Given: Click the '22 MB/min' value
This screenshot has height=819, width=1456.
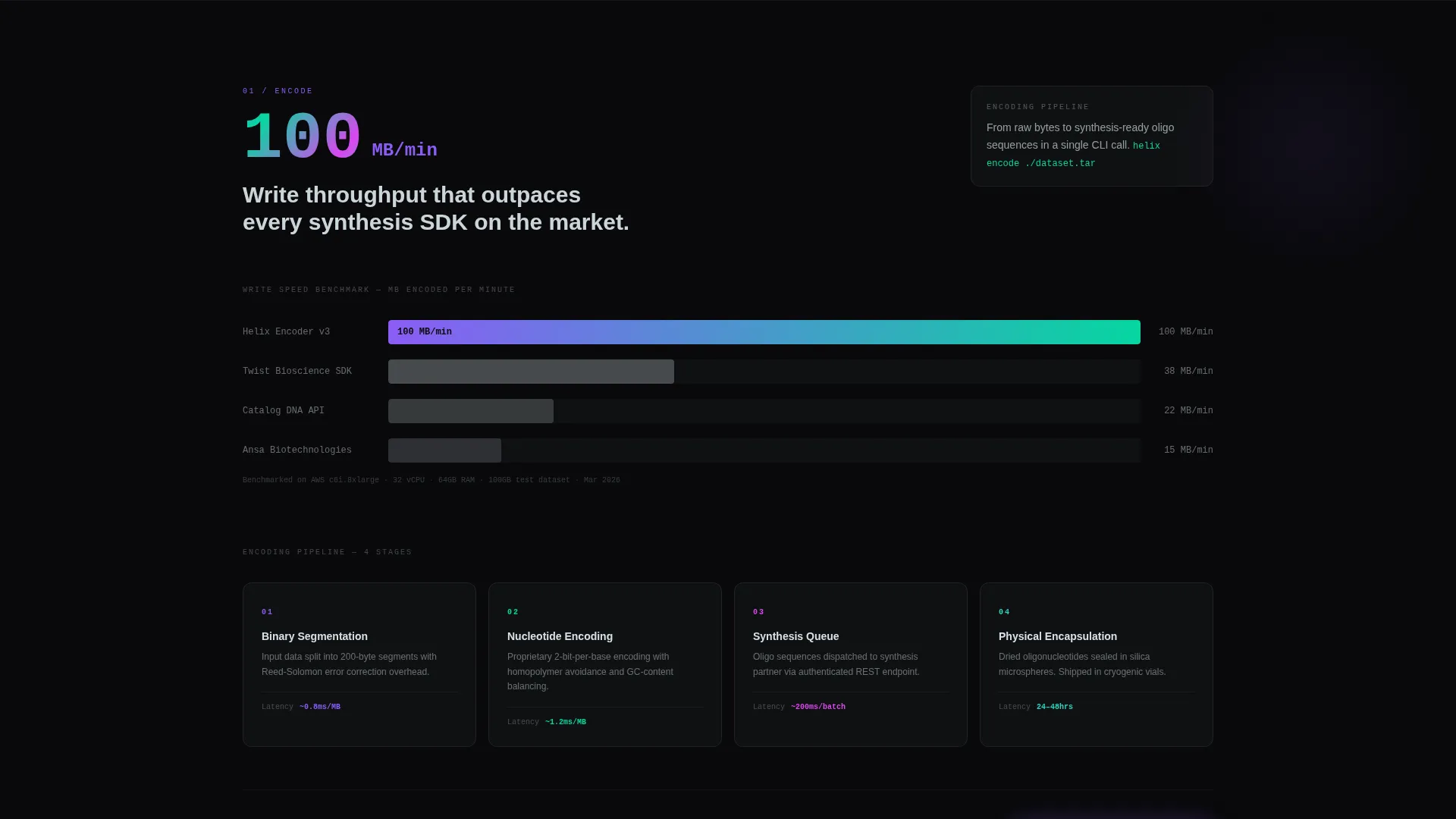Looking at the screenshot, I should (x=1188, y=411).
